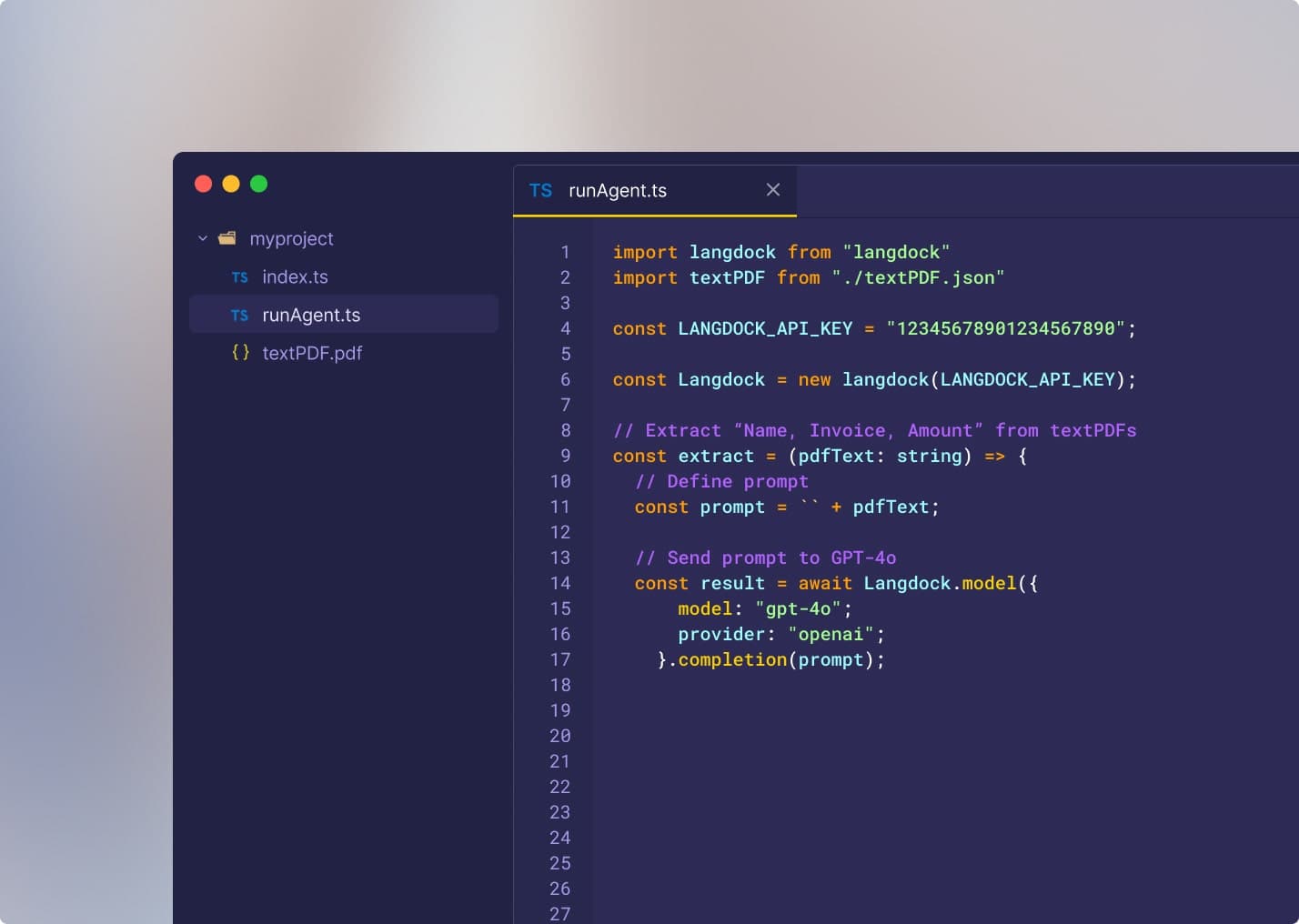The height and width of the screenshot is (924, 1299).
Task: Click the completion method call on line 17
Action: click(731, 659)
